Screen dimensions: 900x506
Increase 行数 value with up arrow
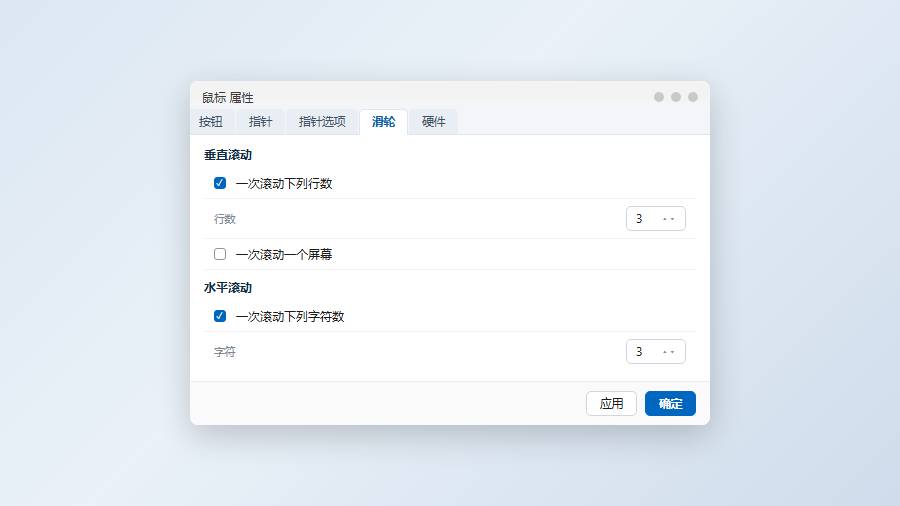(x=665, y=219)
